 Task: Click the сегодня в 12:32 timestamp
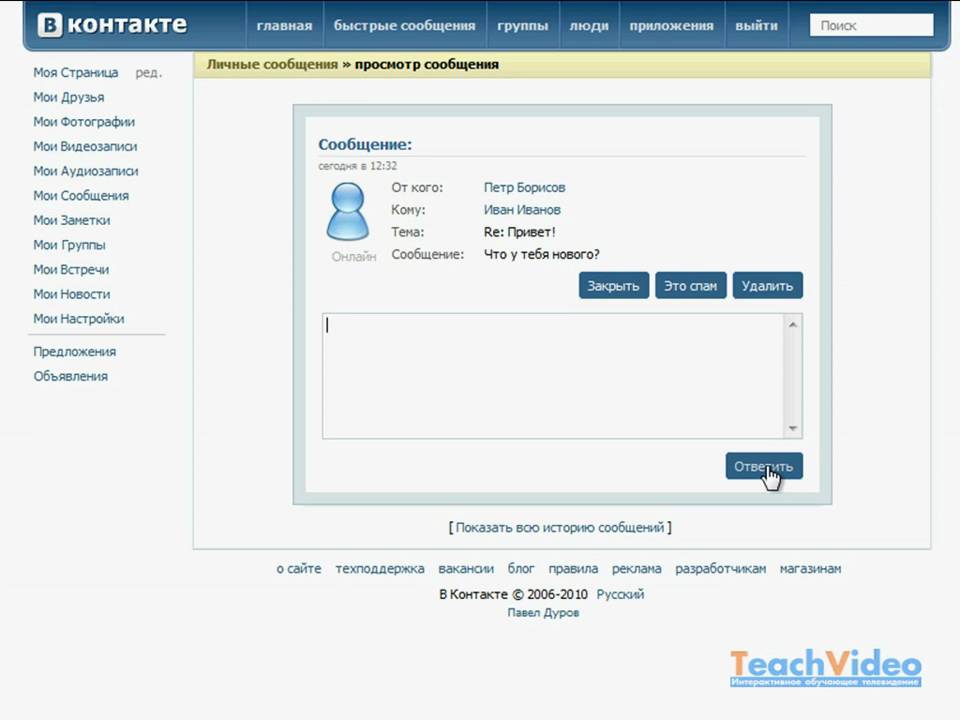tap(358, 166)
